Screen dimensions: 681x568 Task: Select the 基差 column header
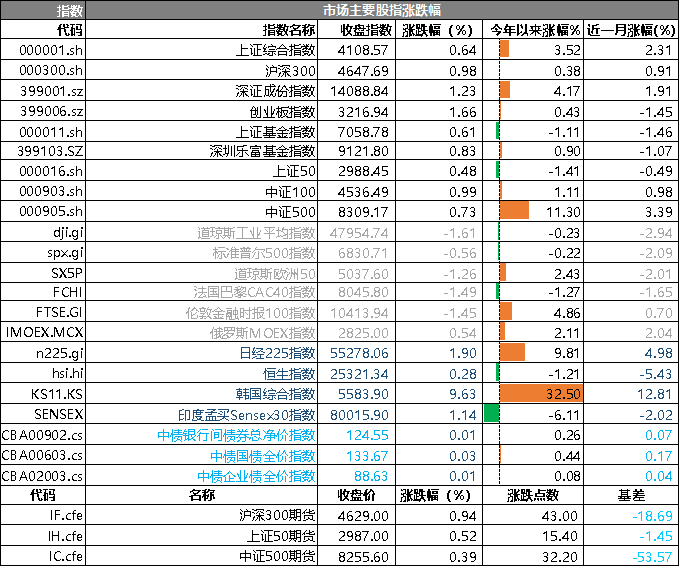click(632, 495)
